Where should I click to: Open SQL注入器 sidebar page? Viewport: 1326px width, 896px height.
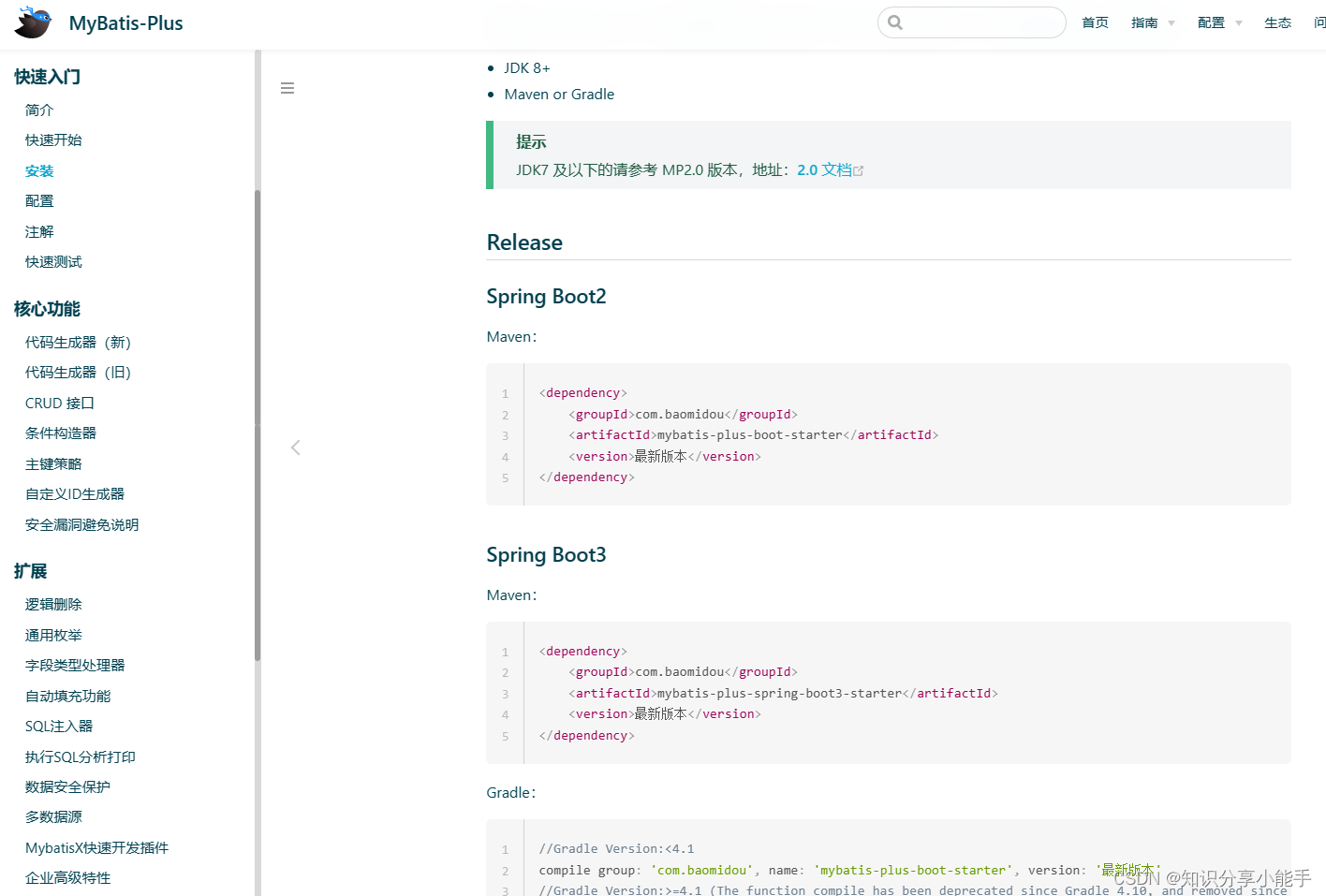(x=59, y=727)
